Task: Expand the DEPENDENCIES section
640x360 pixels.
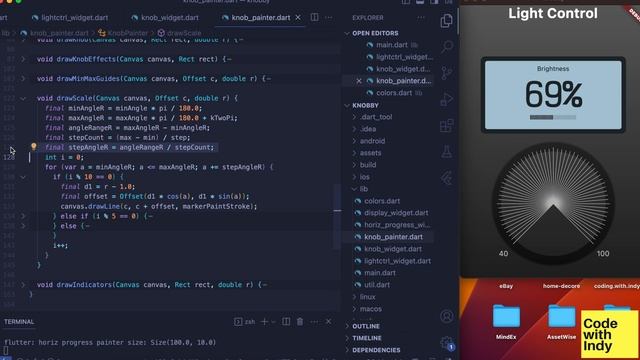Action: 376,350
